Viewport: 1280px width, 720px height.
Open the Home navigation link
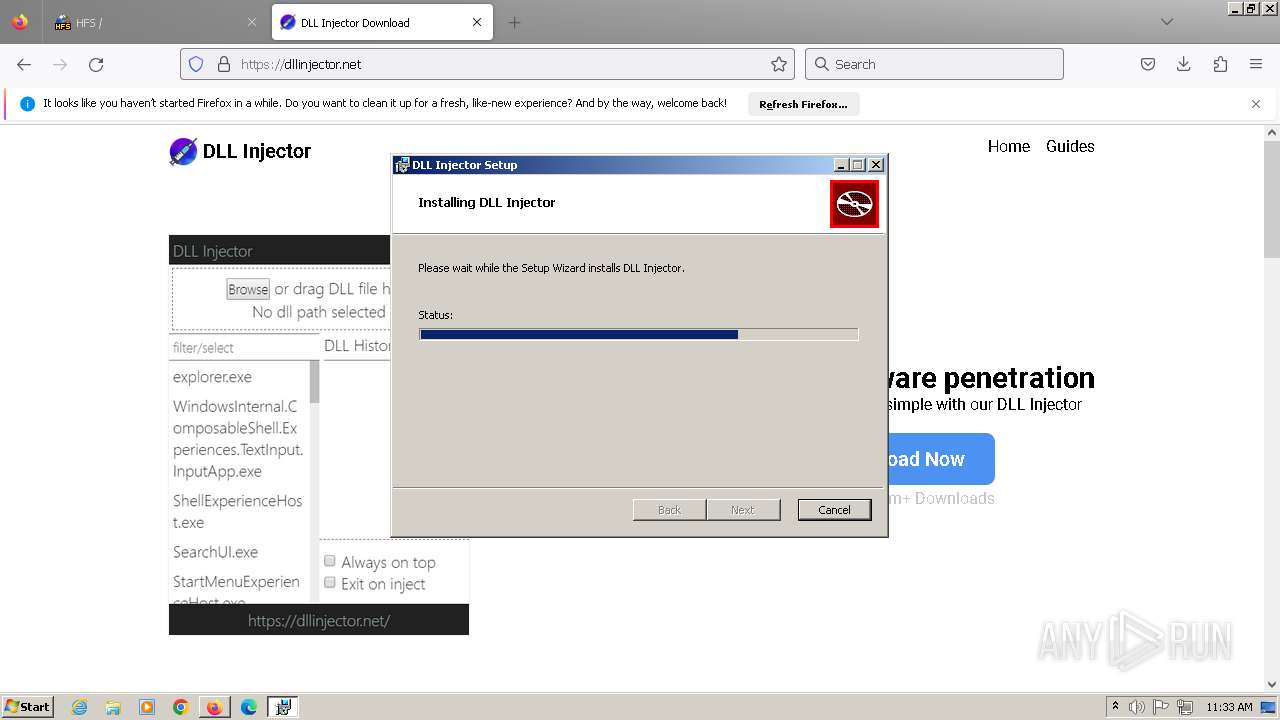[x=1008, y=146]
